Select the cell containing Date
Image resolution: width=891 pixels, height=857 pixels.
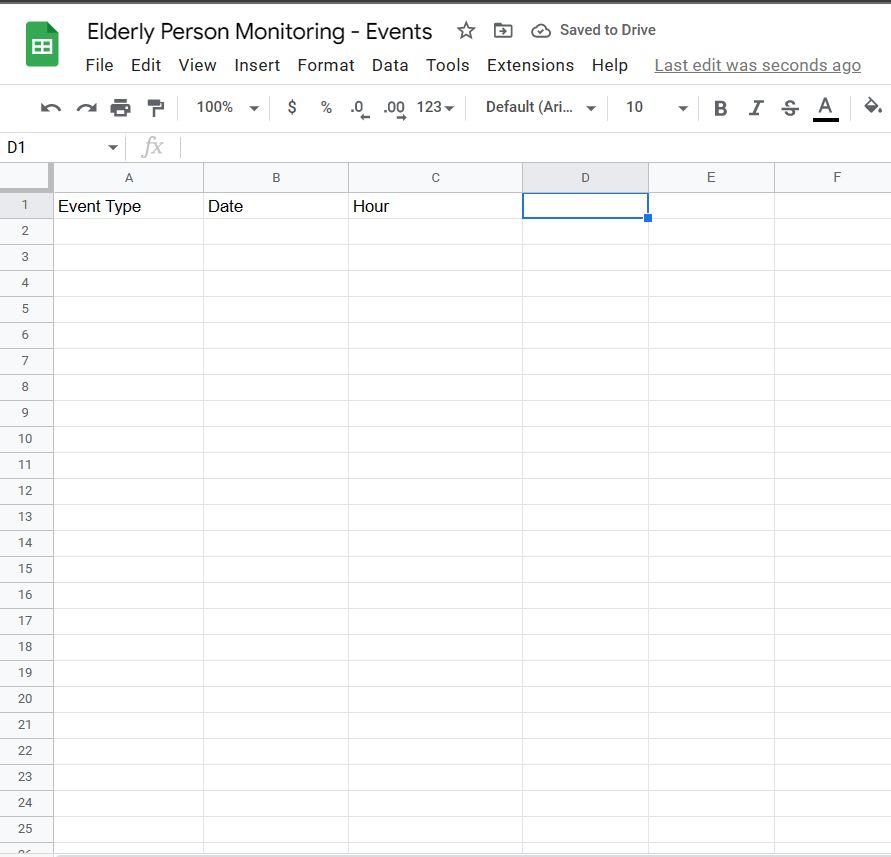(276, 206)
